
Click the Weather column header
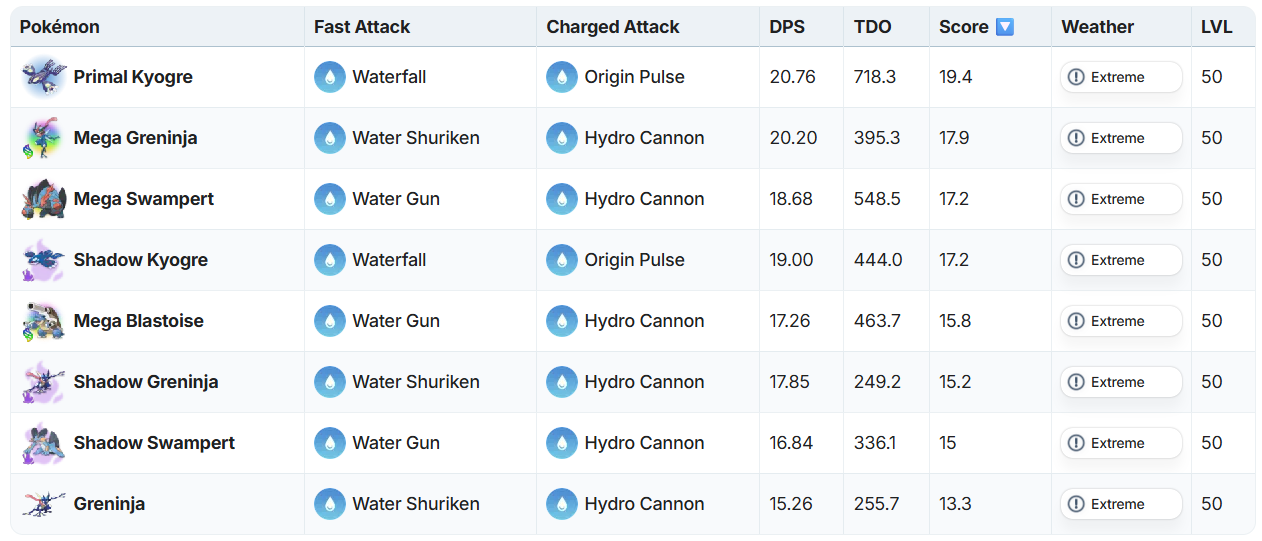[1097, 27]
